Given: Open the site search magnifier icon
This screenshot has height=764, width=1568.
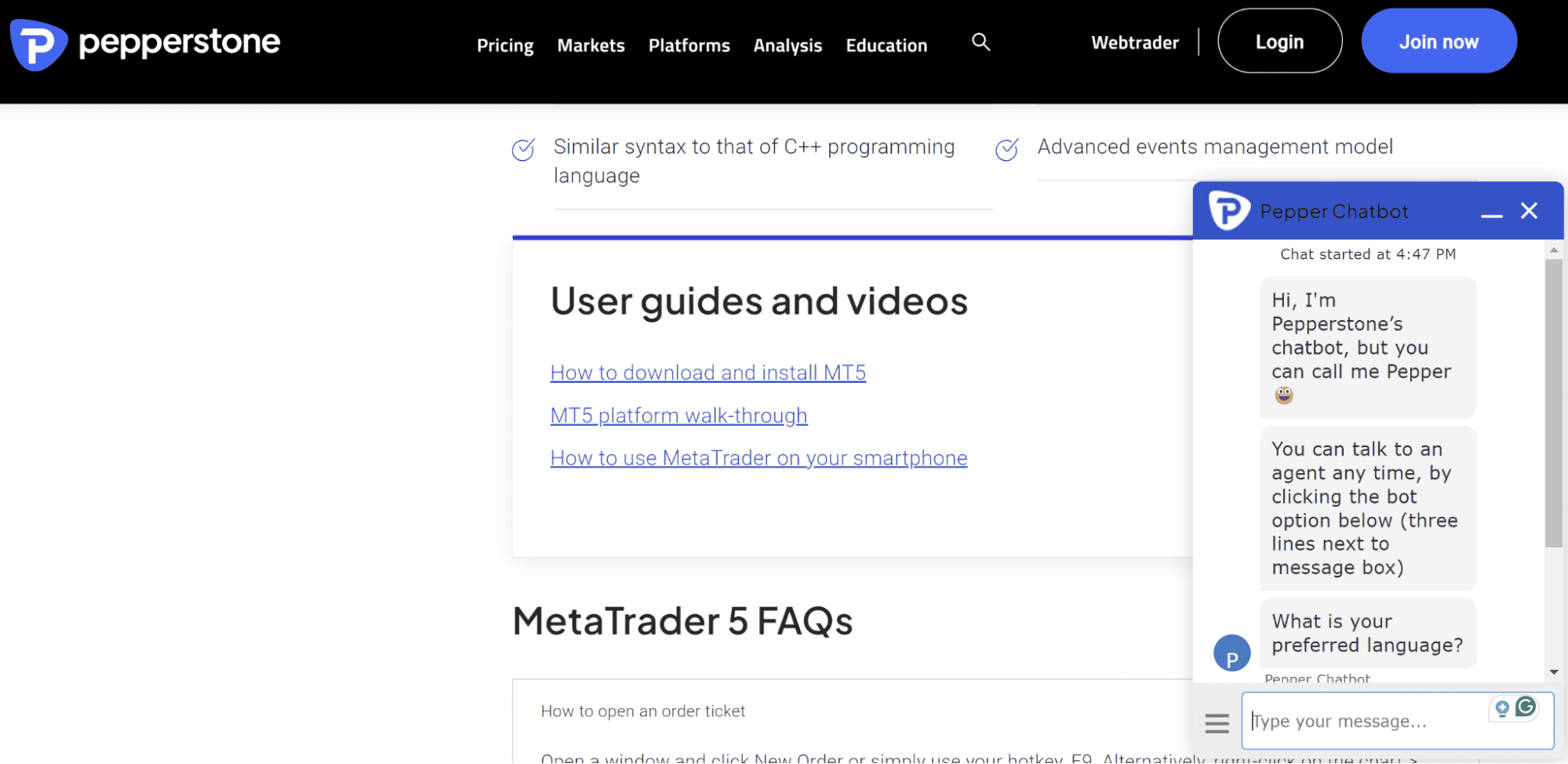Looking at the screenshot, I should click(980, 42).
